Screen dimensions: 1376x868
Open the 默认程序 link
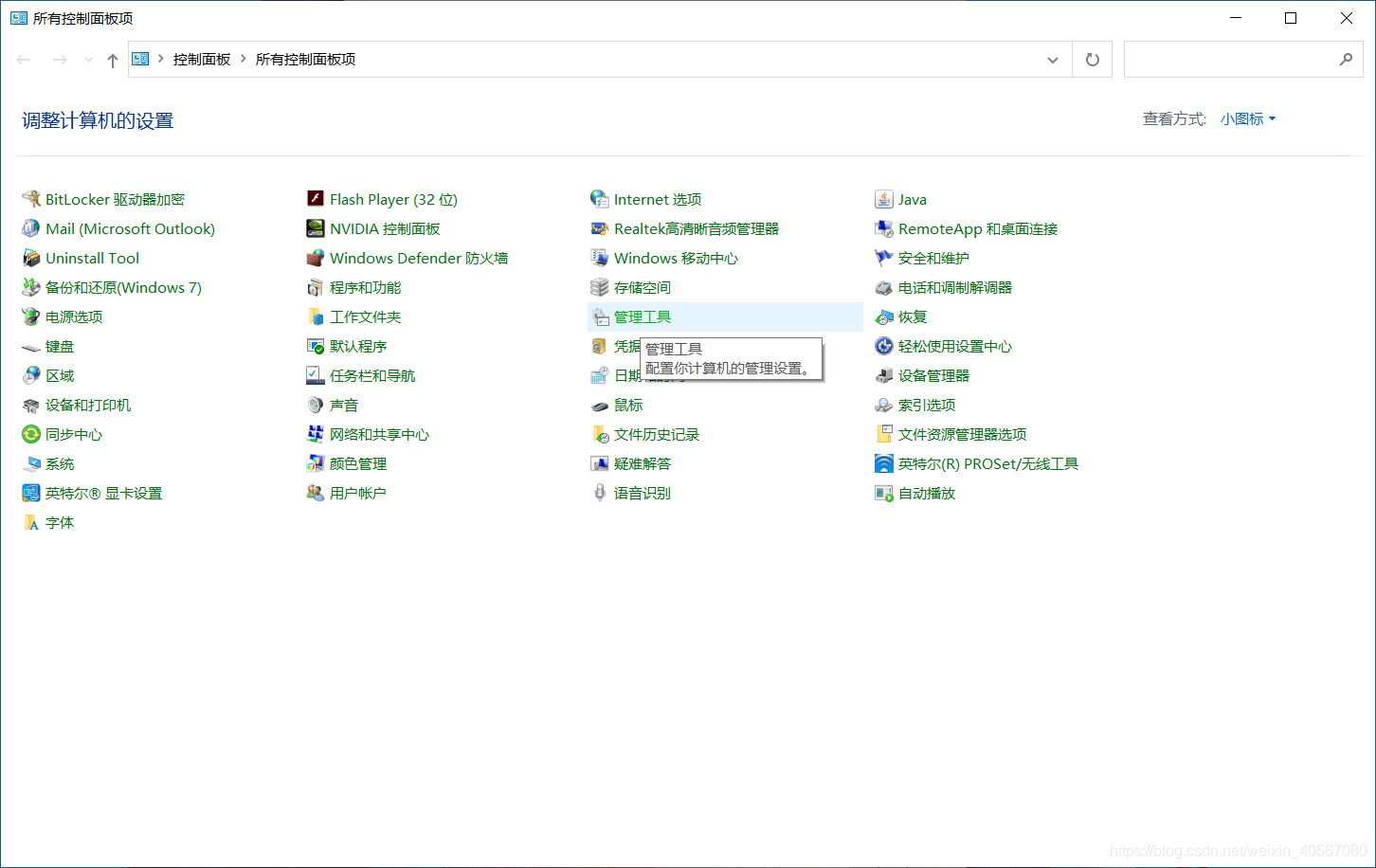click(x=357, y=346)
